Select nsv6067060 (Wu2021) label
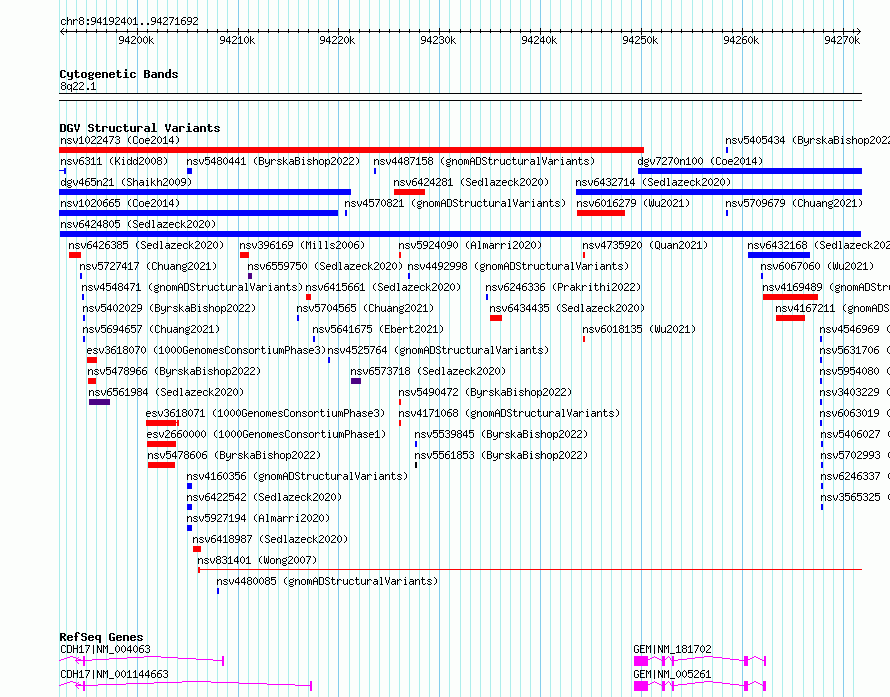 (x=817, y=266)
